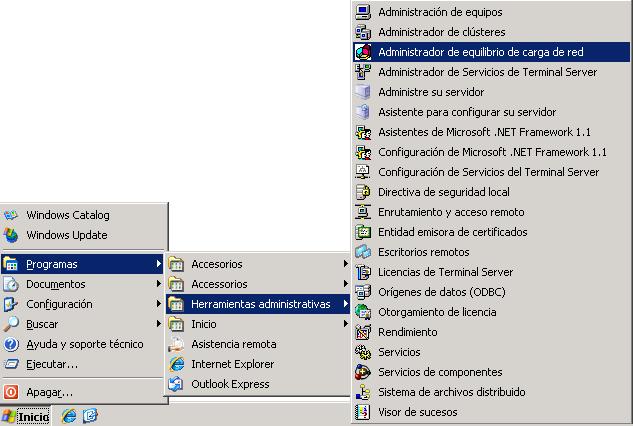This screenshot has height=426, width=633.
Task: Click the Asistencia remota icon
Action: [x=176, y=344]
